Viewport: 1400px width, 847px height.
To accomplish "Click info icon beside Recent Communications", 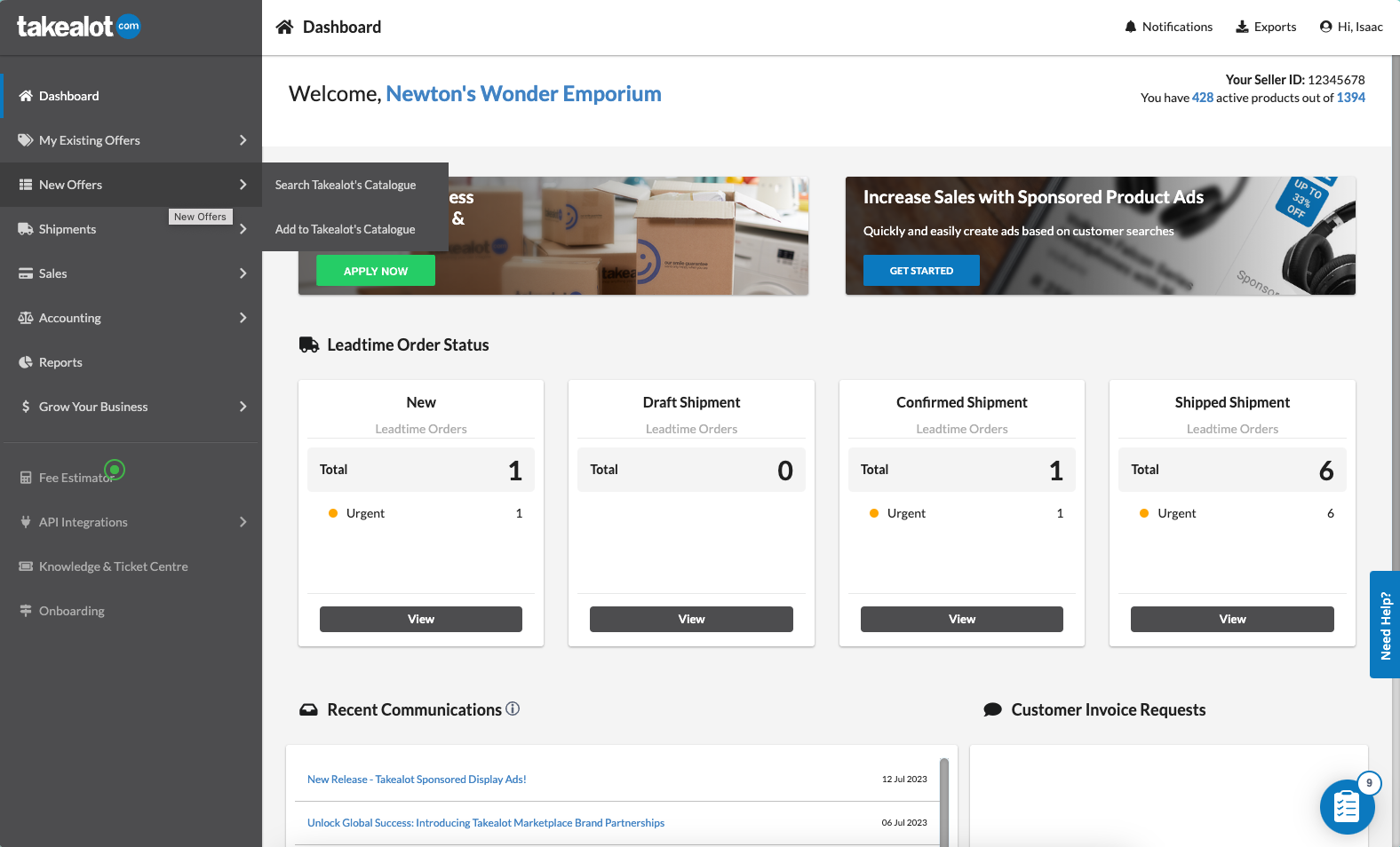I will click(513, 708).
